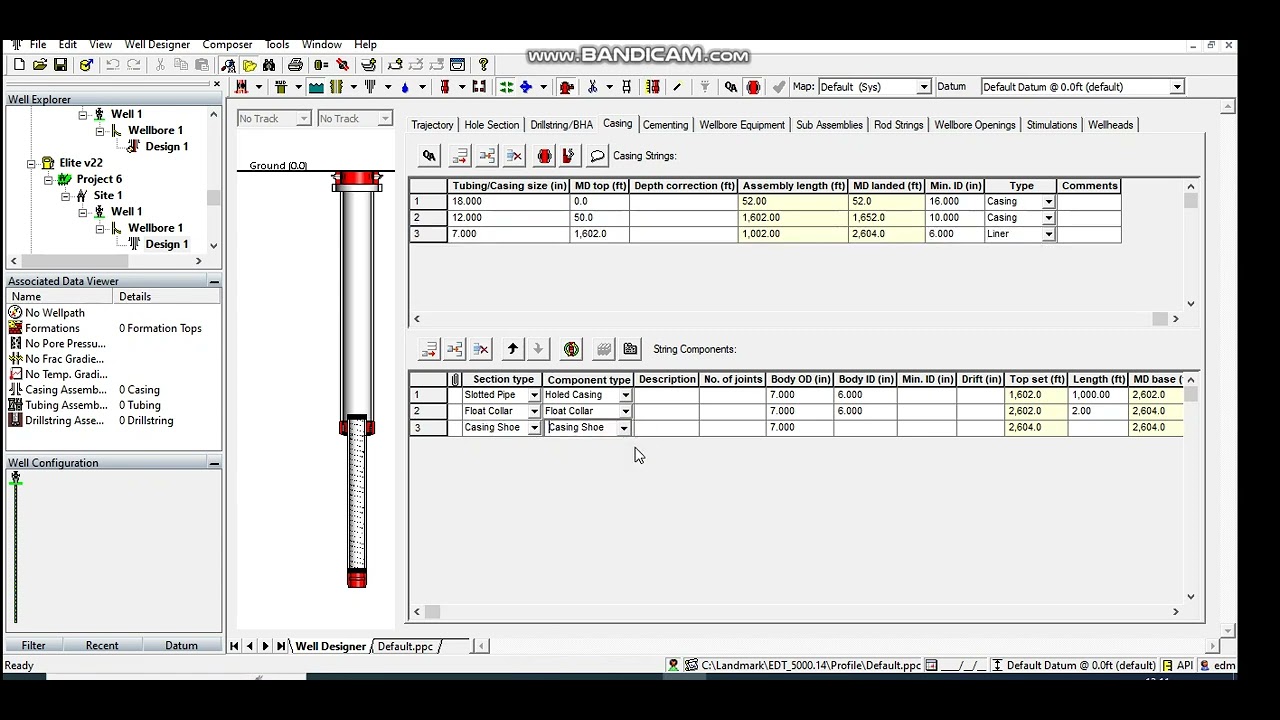Screen dimensions: 1280x720
Task: Select Design 1 under Project 6
Action: coord(166,244)
